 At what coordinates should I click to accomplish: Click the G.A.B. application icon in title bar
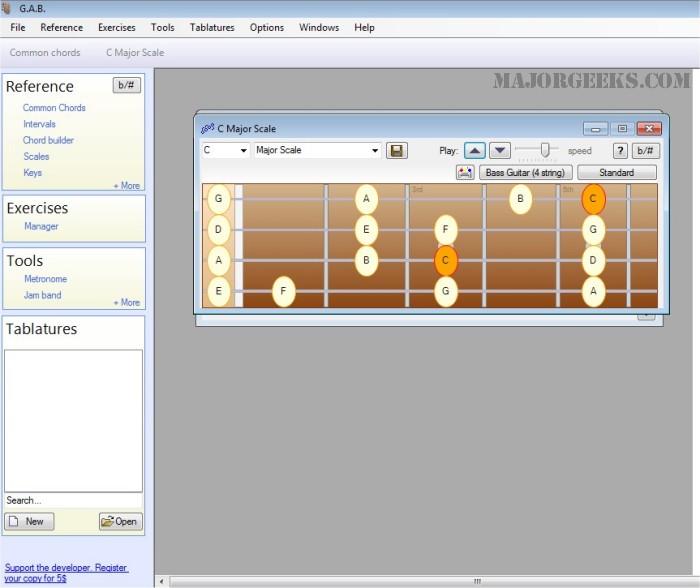tap(6, 8)
